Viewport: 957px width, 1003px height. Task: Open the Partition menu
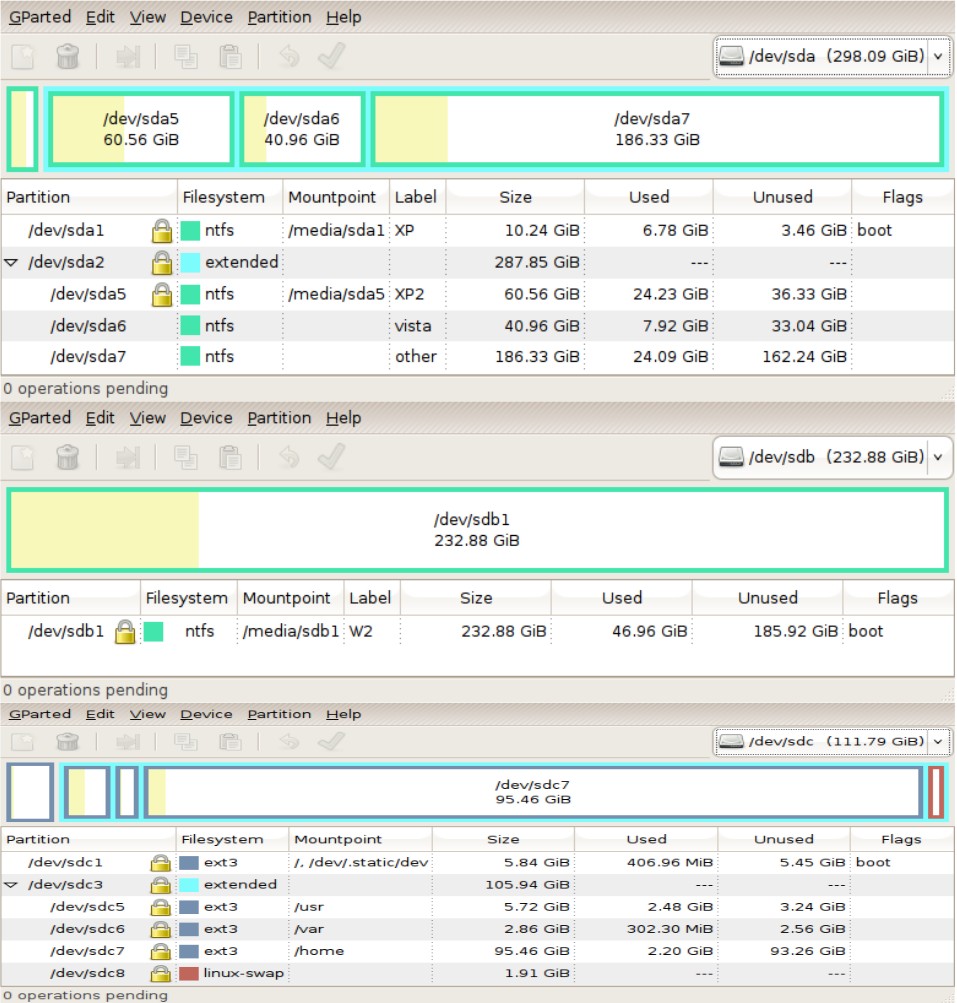pyautogui.click(x=279, y=17)
